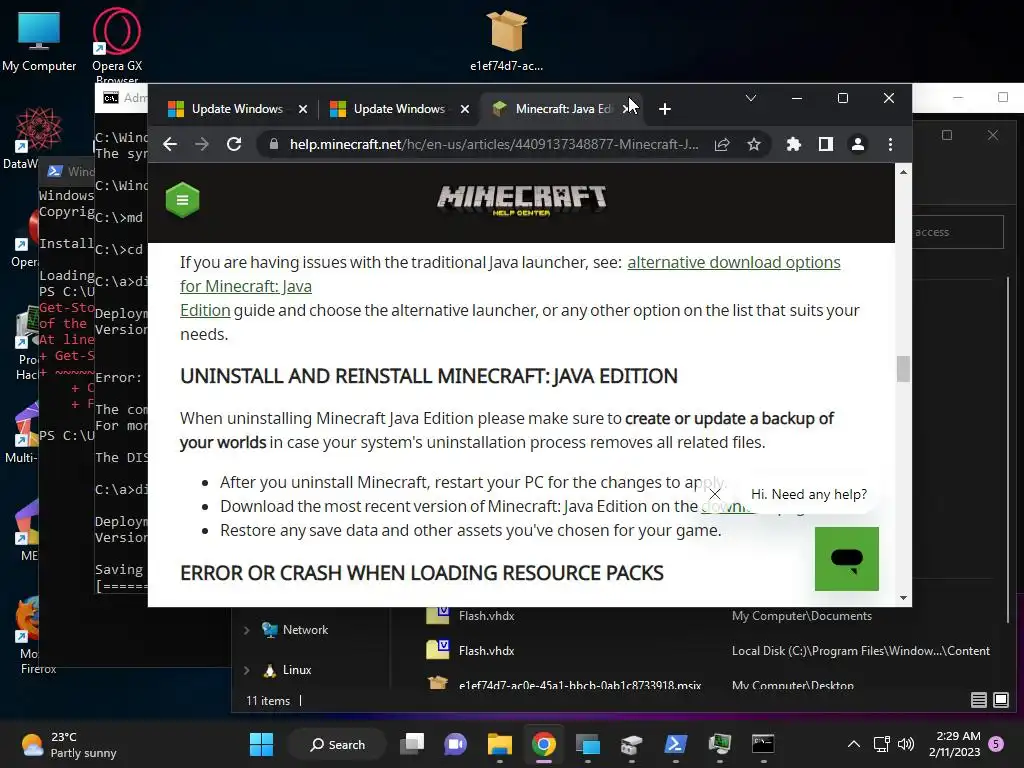The image size is (1024, 768).
Task: Select the e1ef74d7 package on desktop
Action: coord(506,40)
